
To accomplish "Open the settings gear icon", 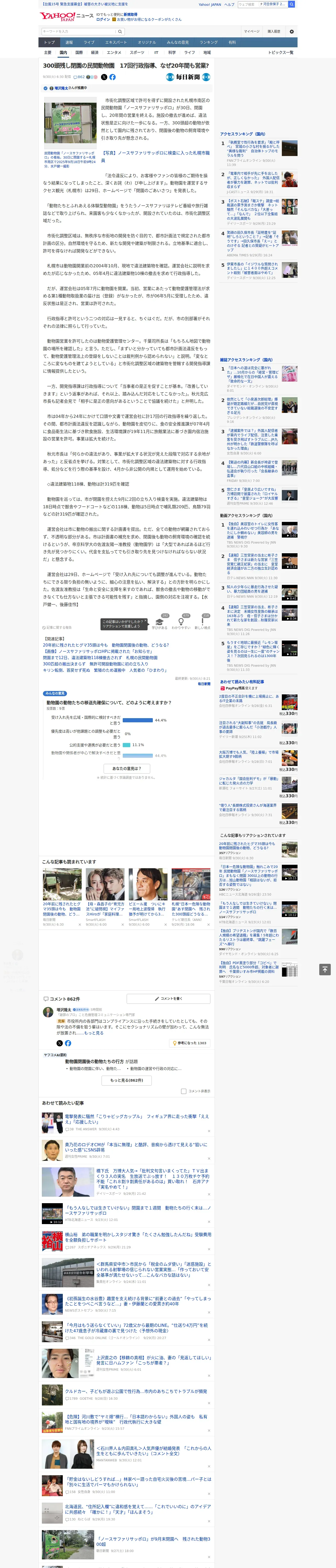I will [x=292, y=32].
